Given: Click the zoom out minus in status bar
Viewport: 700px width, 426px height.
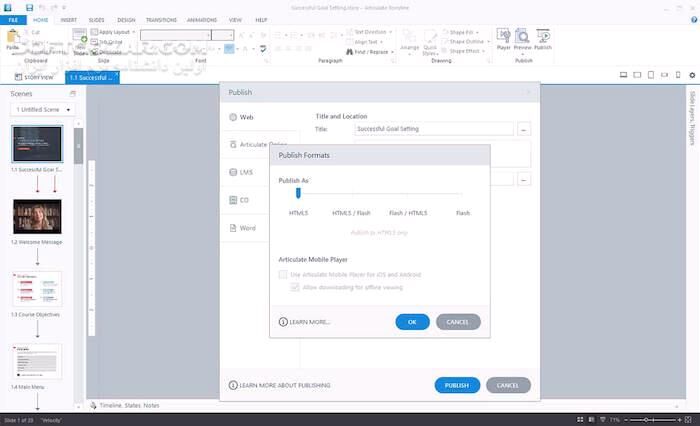Looking at the screenshot, I should point(626,420).
